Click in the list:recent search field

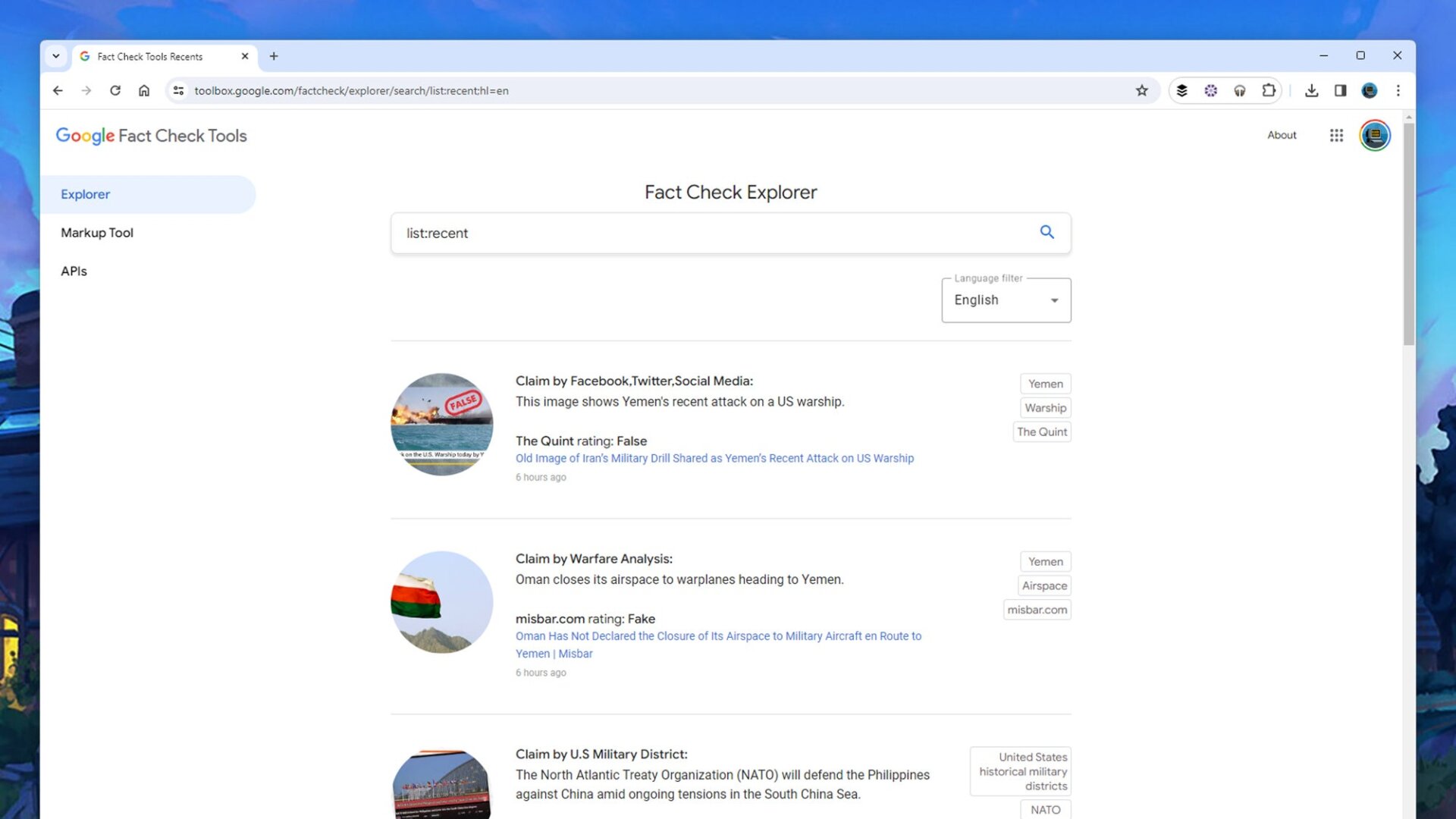713,234
